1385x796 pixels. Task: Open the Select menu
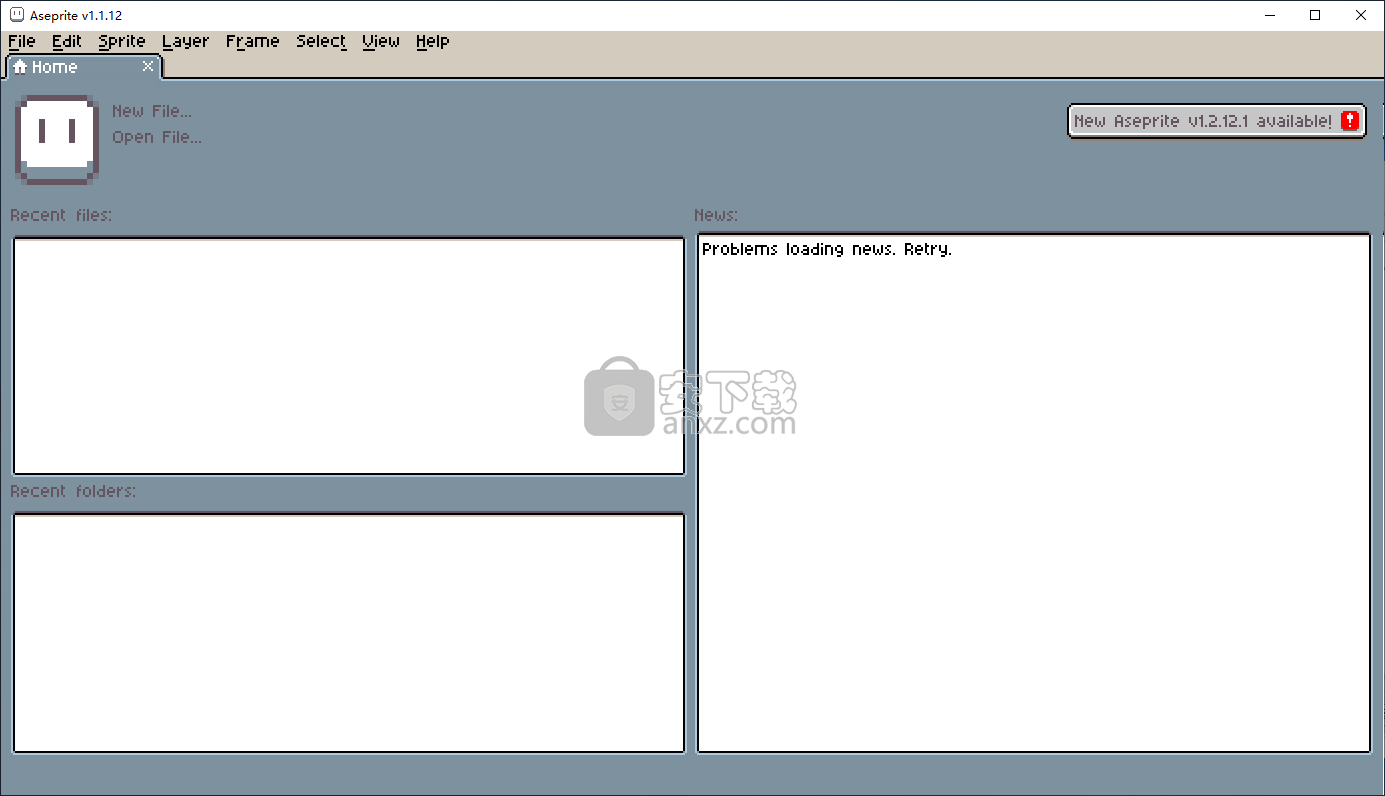pos(321,41)
